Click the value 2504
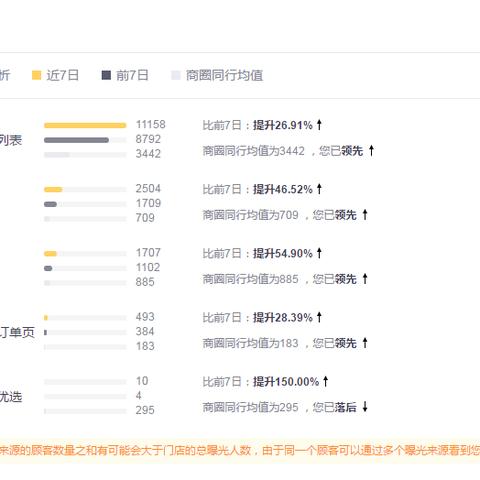Viewport: 480px width, 480px height. (148, 189)
